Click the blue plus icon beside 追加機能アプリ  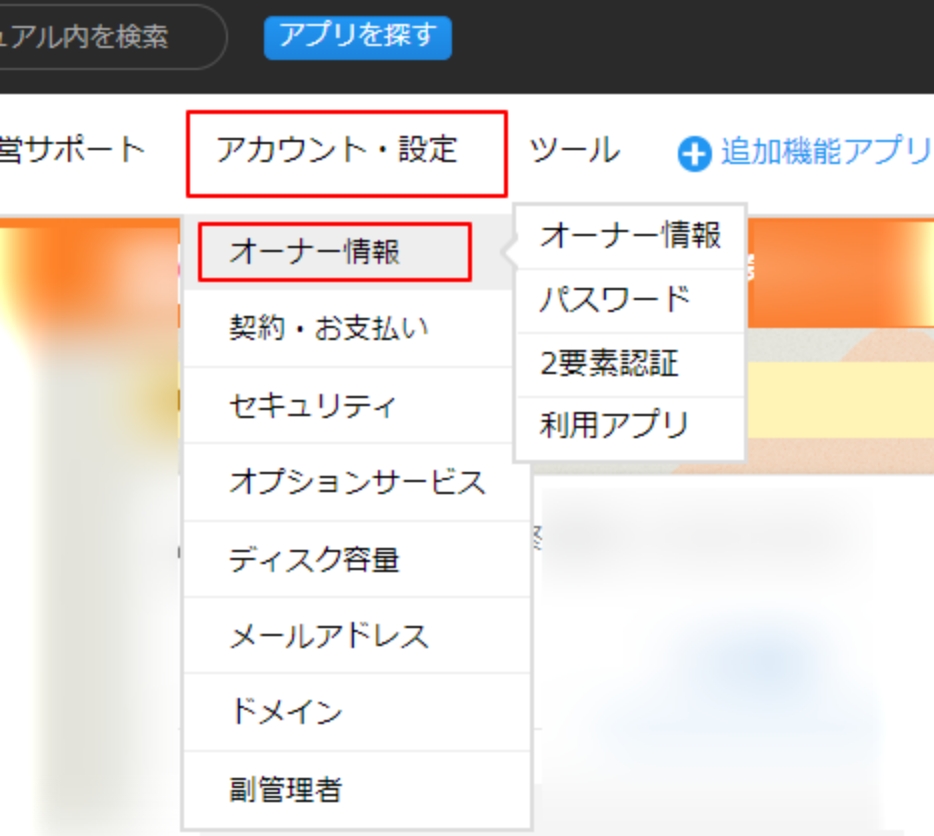point(693,154)
